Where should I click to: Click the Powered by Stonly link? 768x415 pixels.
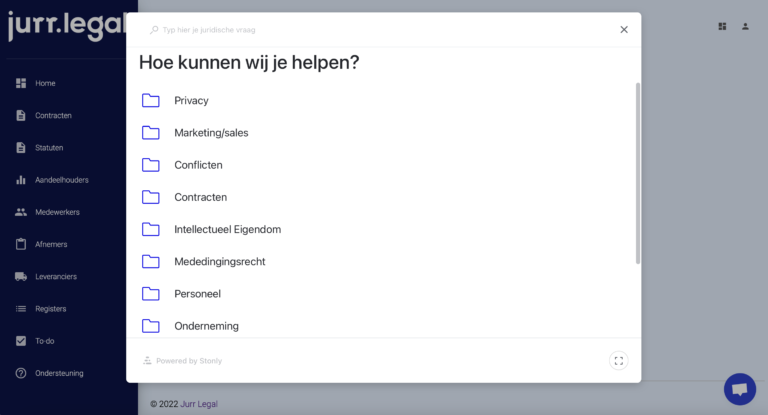click(x=183, y=361)
